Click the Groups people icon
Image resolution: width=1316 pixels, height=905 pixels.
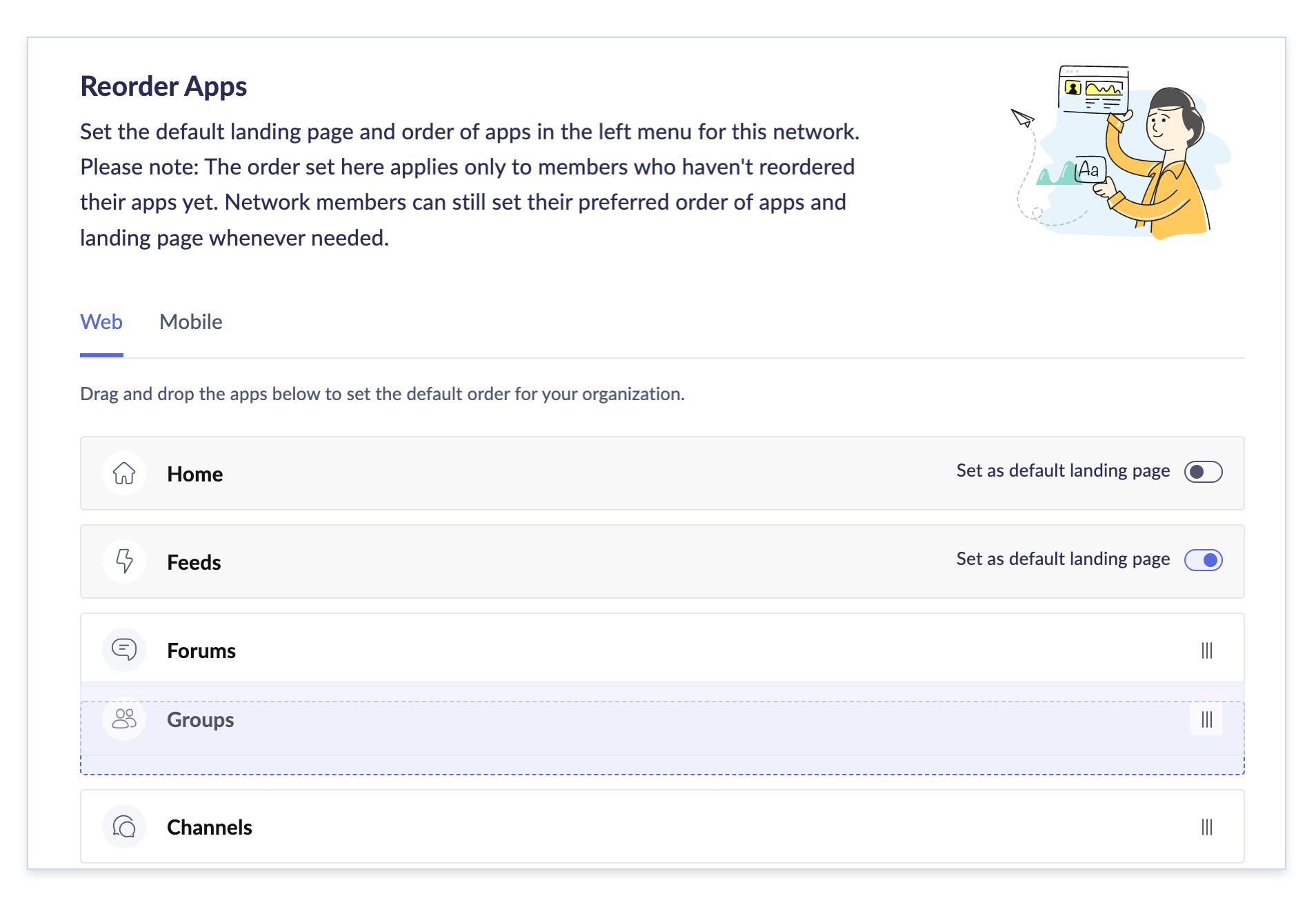(124, 719)
